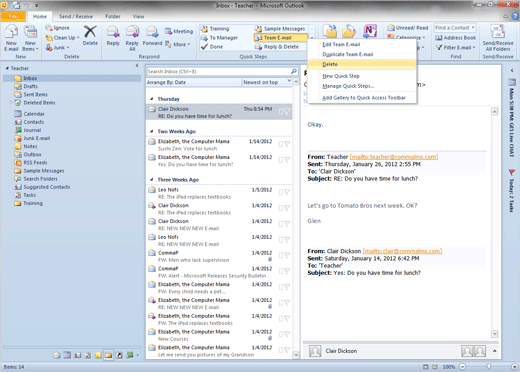Open the New Items button
Image resolution: width=520 pixels, height=372 pixels.
click(x=30, y=39)
